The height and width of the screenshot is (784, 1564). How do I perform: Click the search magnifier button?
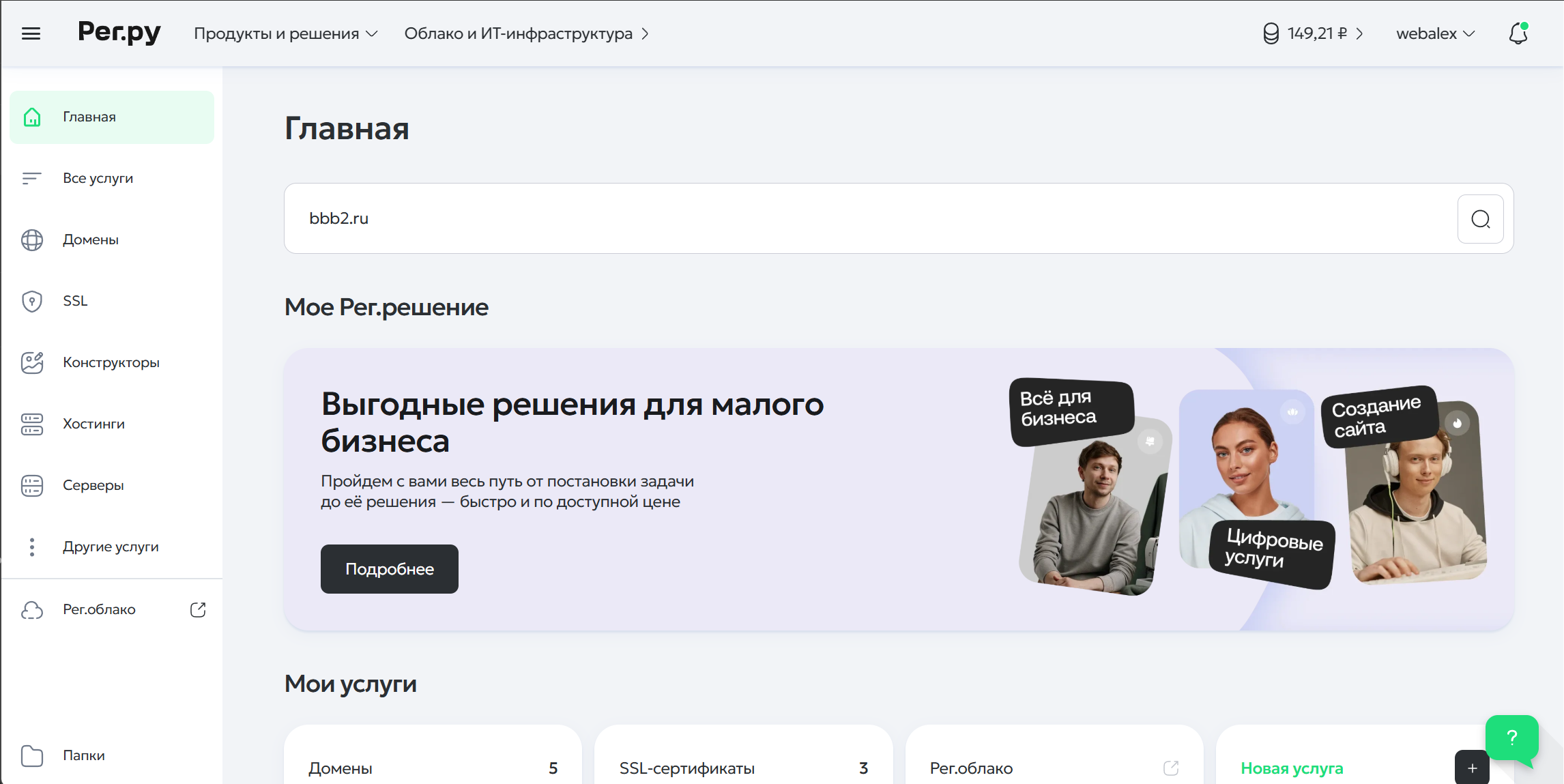point(1481,219)
